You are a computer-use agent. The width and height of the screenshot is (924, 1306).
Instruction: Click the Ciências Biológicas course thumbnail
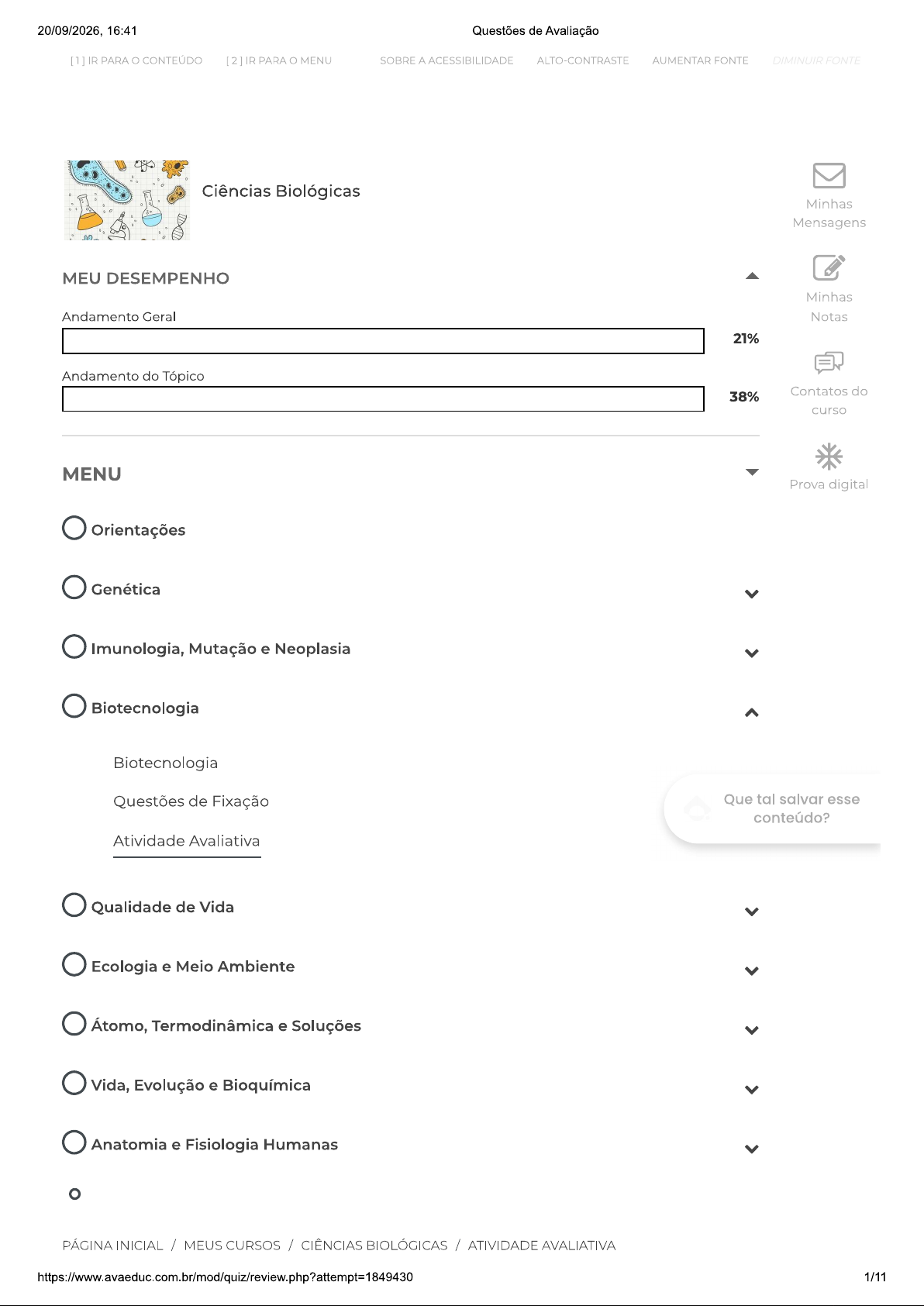coord(127,200)
